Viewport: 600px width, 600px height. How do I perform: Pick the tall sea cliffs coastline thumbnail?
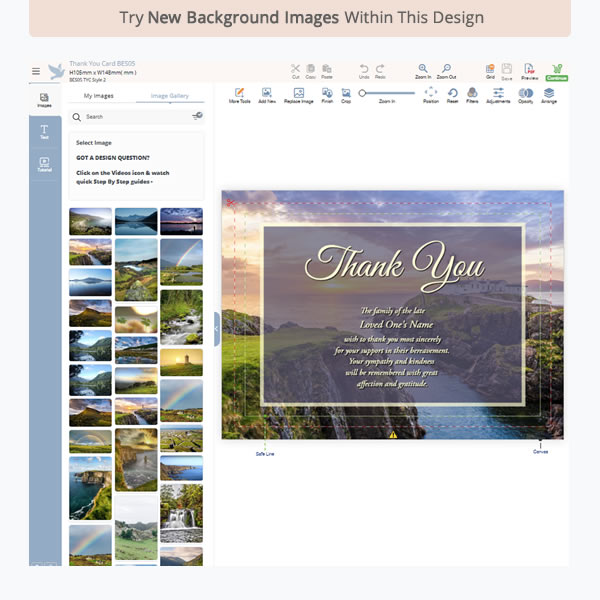90,488
